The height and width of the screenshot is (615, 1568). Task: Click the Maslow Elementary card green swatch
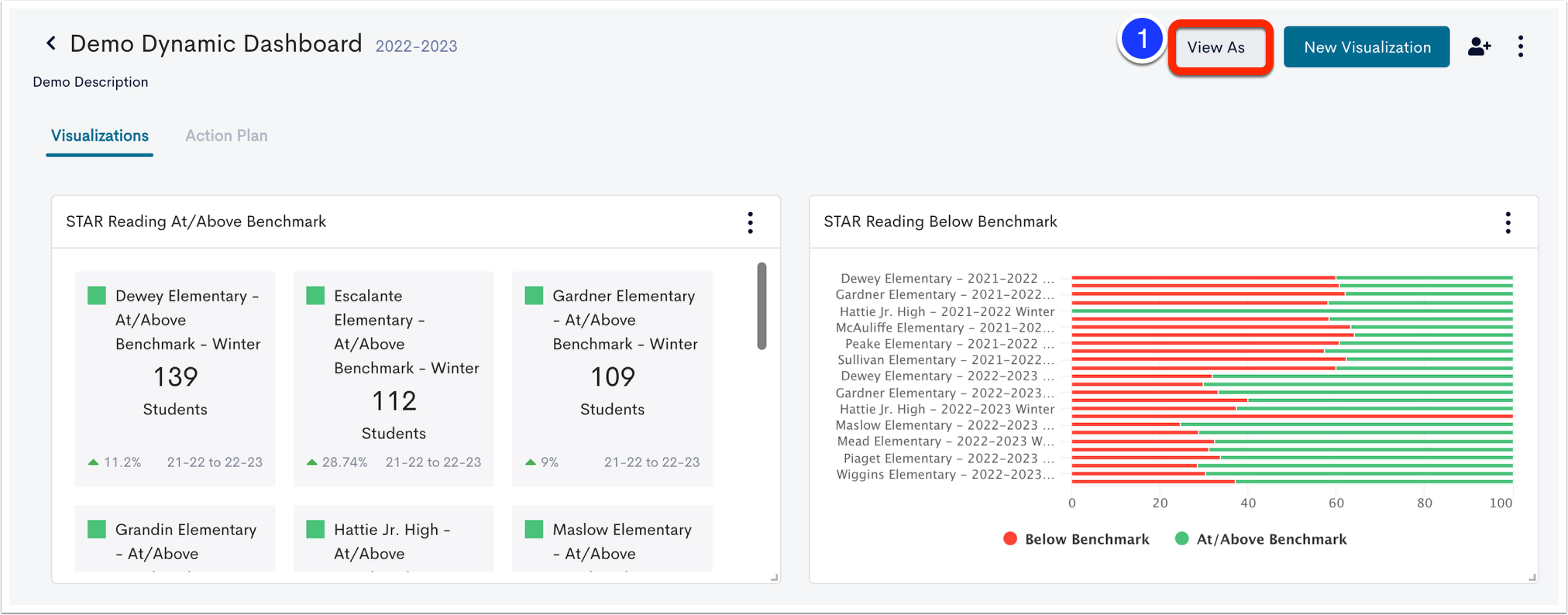click(534, 529)
